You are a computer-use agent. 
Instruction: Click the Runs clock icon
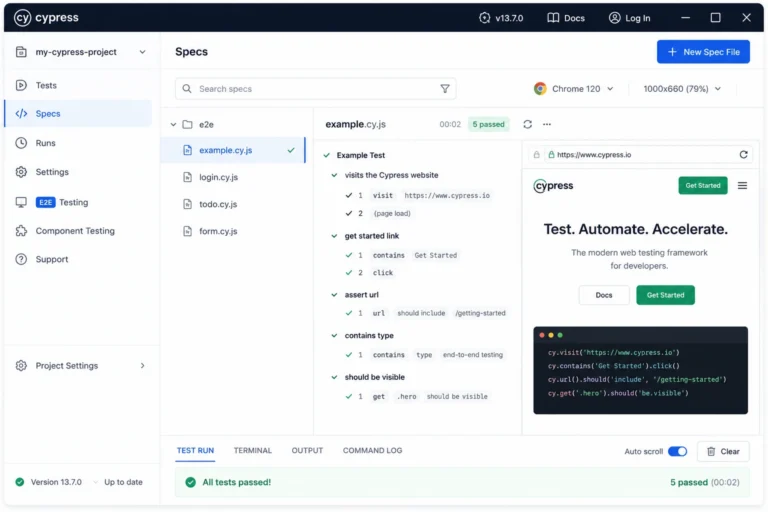coord(21,143)
